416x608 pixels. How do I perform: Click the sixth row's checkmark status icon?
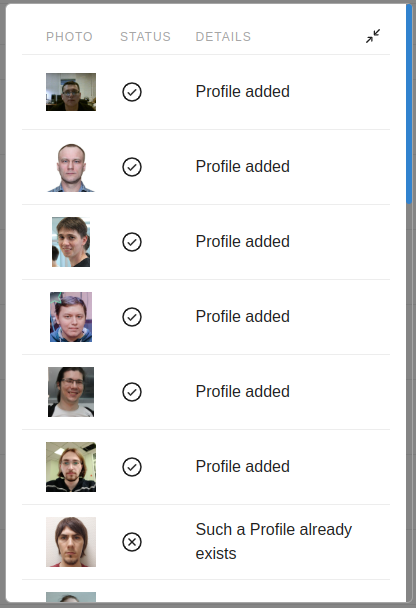(x=132, y=467)
